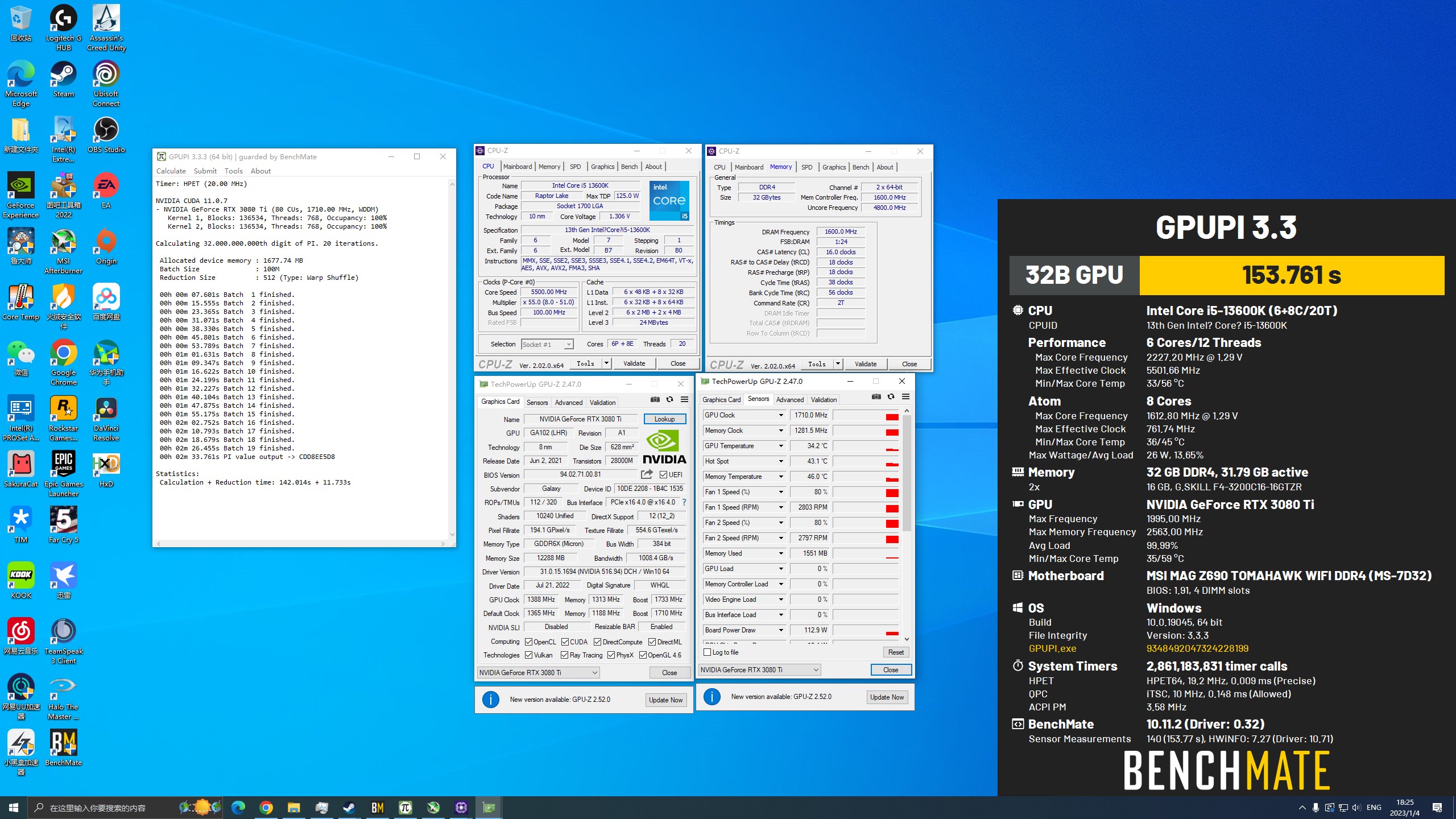Open OBS Studio desktop icon

[106, 135]
